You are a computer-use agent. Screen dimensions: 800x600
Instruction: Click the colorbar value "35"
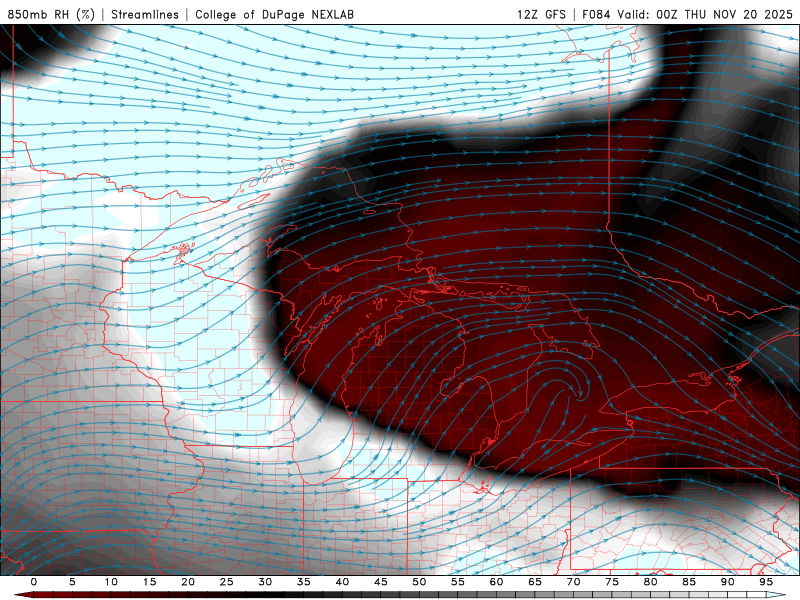point(304,582)
